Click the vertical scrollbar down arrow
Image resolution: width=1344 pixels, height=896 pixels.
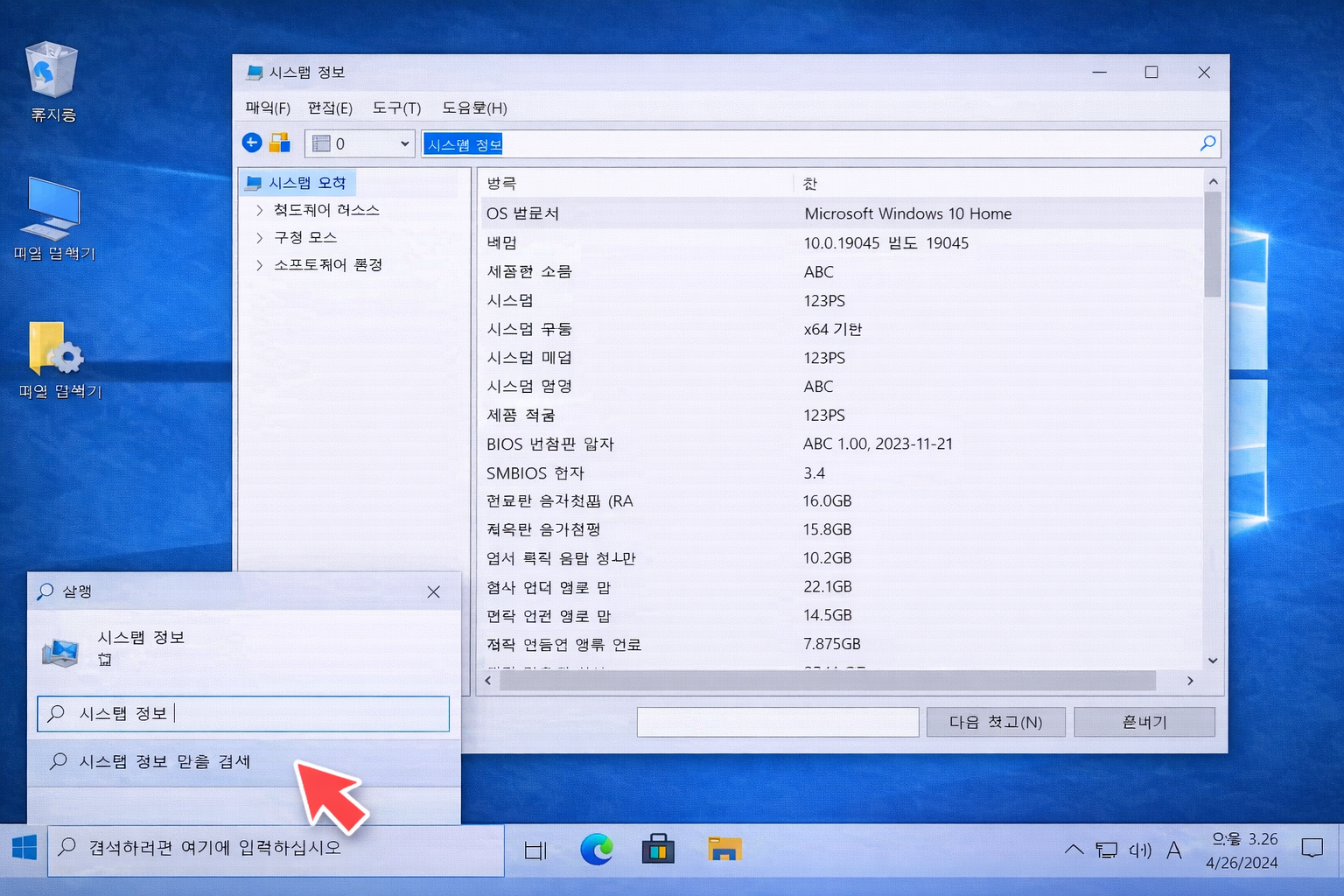coord(1213,660)
